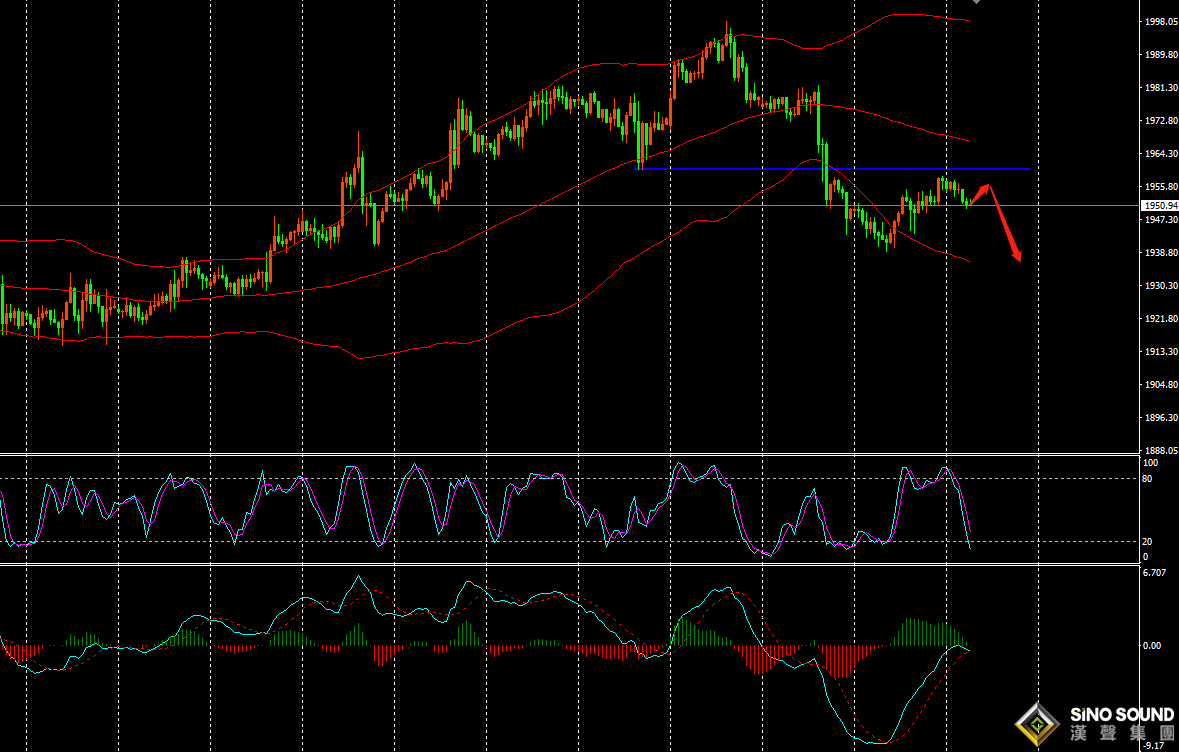Click the MACD -9.17 scale label
The image size is (1179, 752).
click(1154, 745)
